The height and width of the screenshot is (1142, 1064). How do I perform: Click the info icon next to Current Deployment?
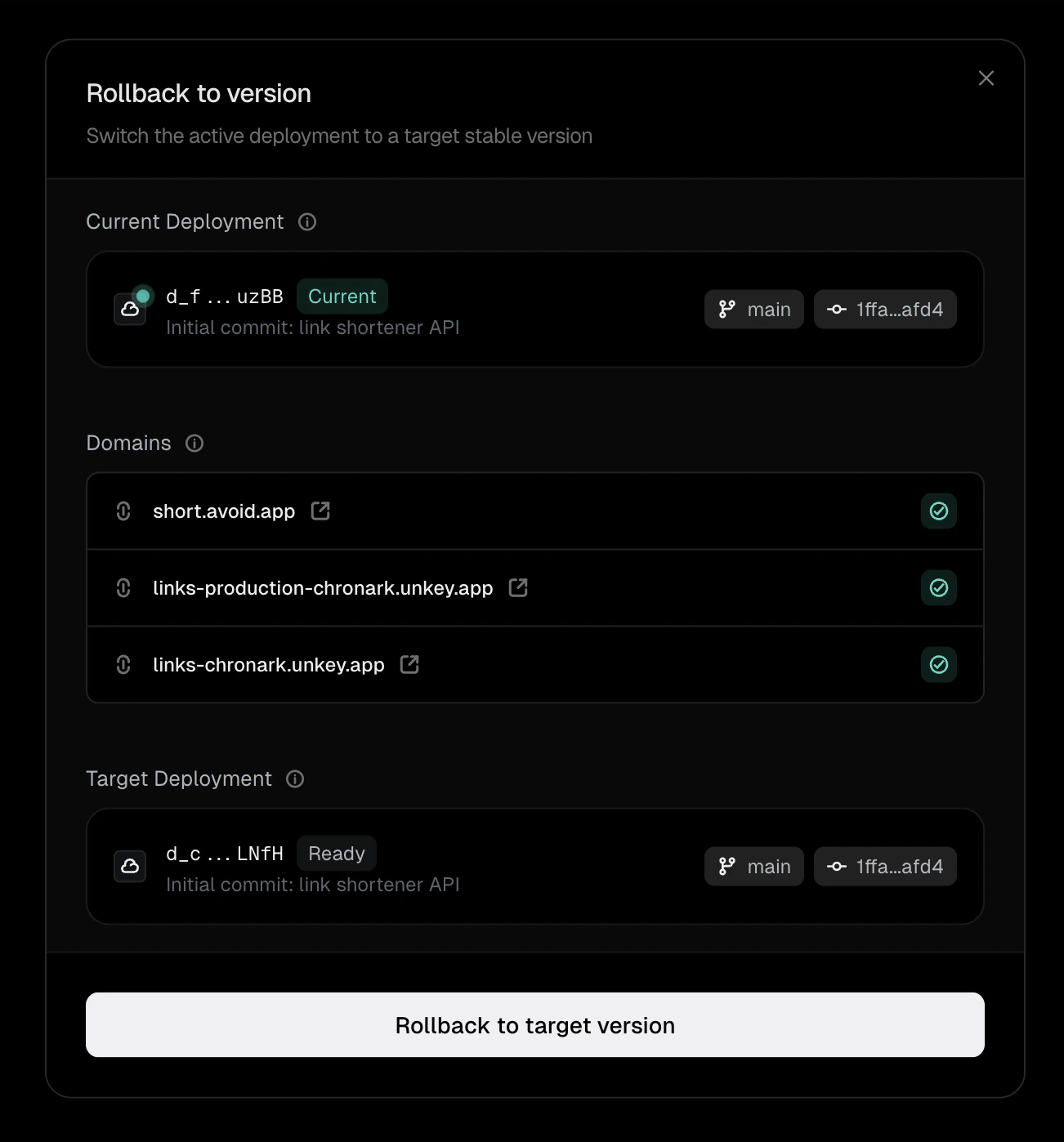tap(306, 221)
